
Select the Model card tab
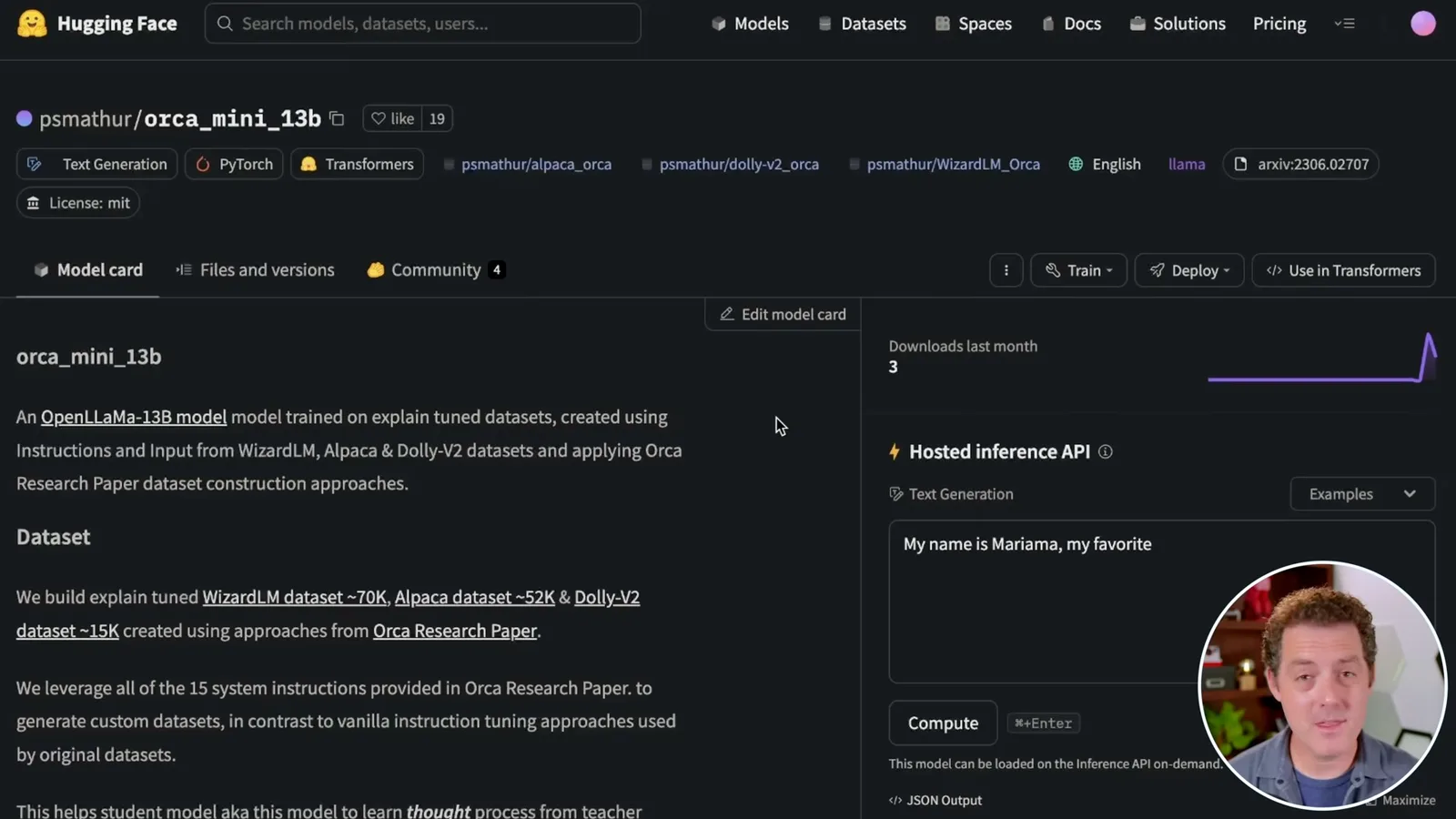(88, 270)
